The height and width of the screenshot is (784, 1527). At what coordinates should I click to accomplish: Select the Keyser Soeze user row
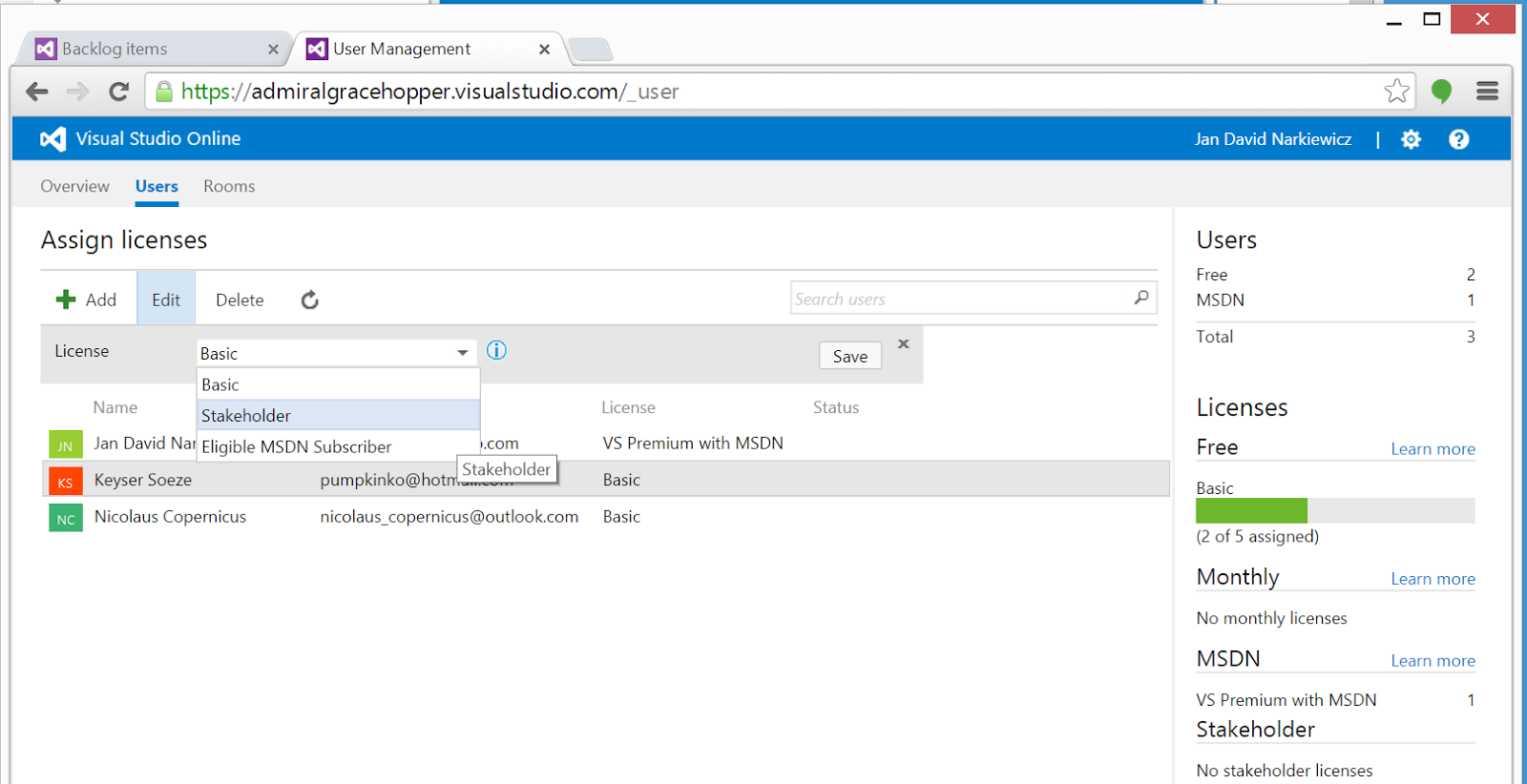pos(606,480)
